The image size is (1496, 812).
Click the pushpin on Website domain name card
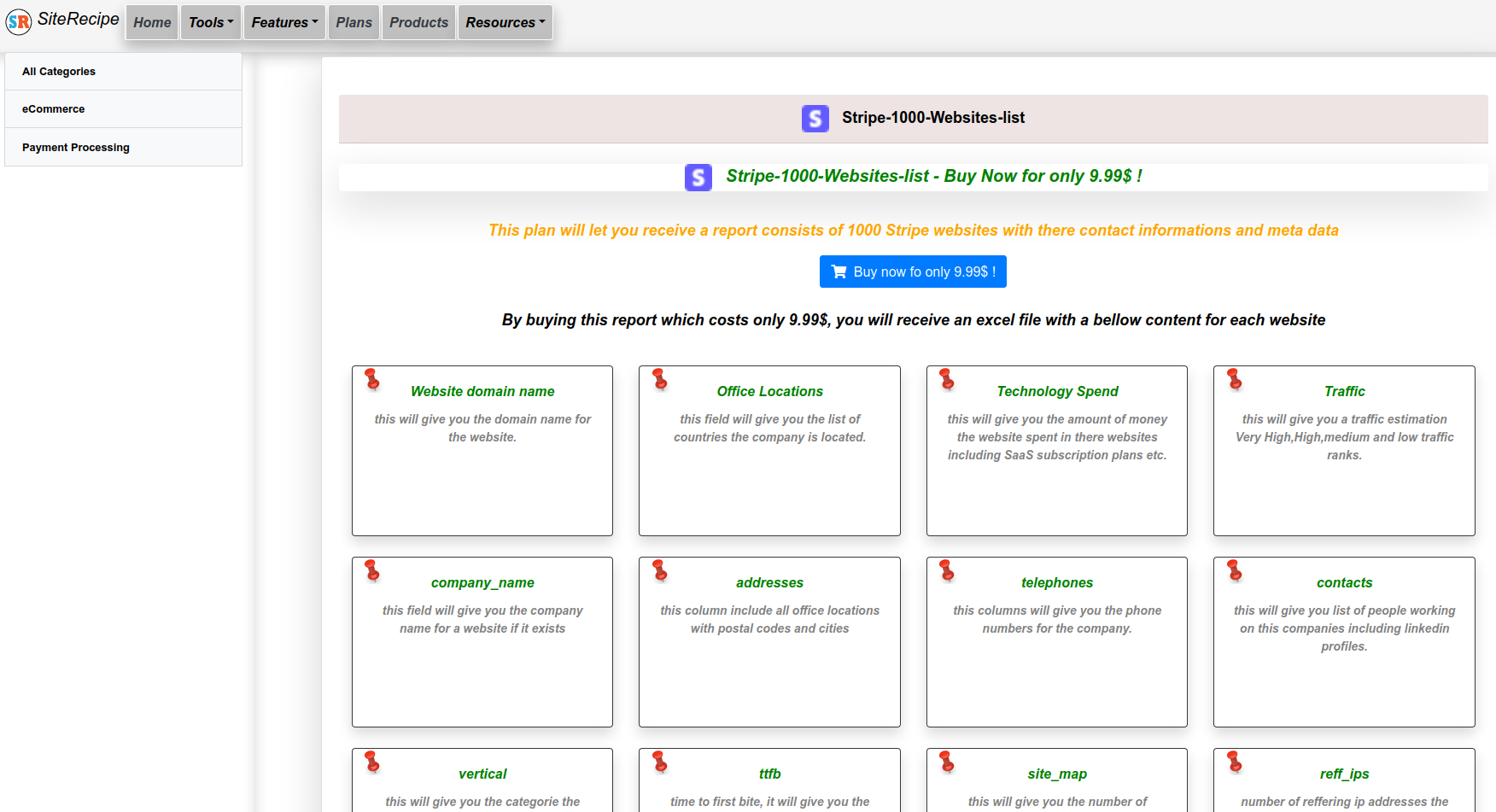pos(372,379)
